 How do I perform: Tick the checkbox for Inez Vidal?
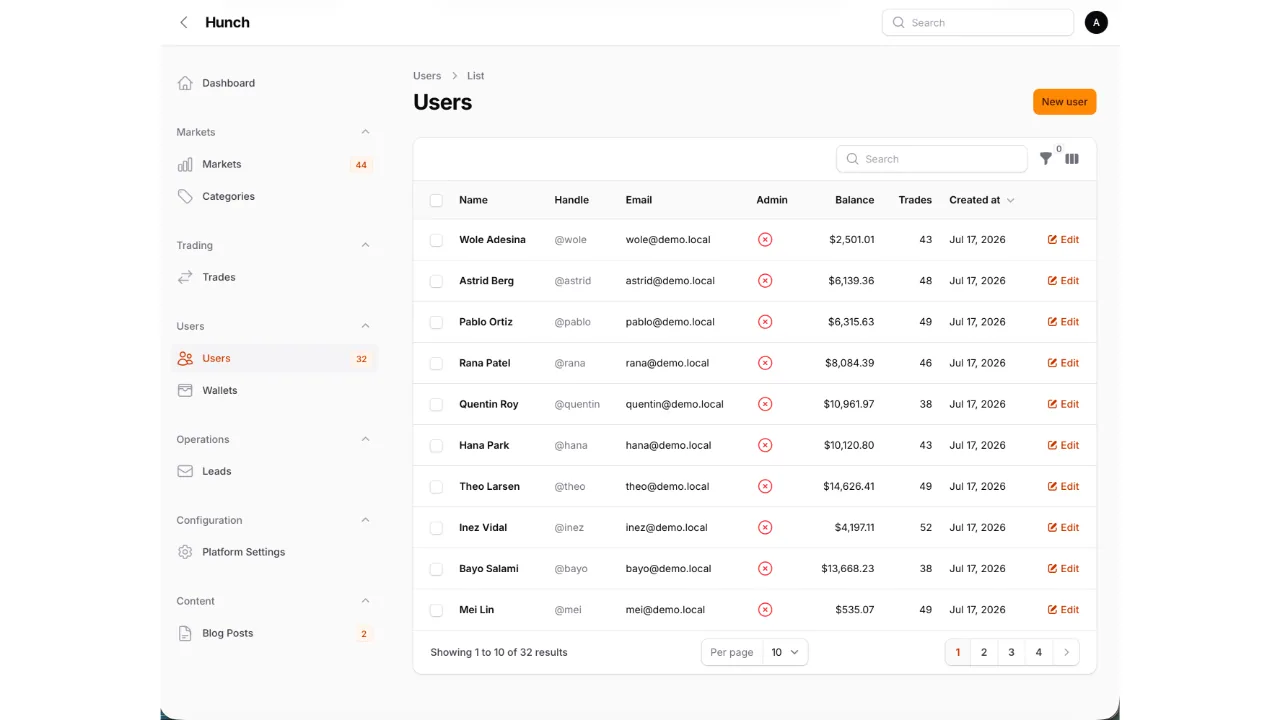(x=436, y=527)
